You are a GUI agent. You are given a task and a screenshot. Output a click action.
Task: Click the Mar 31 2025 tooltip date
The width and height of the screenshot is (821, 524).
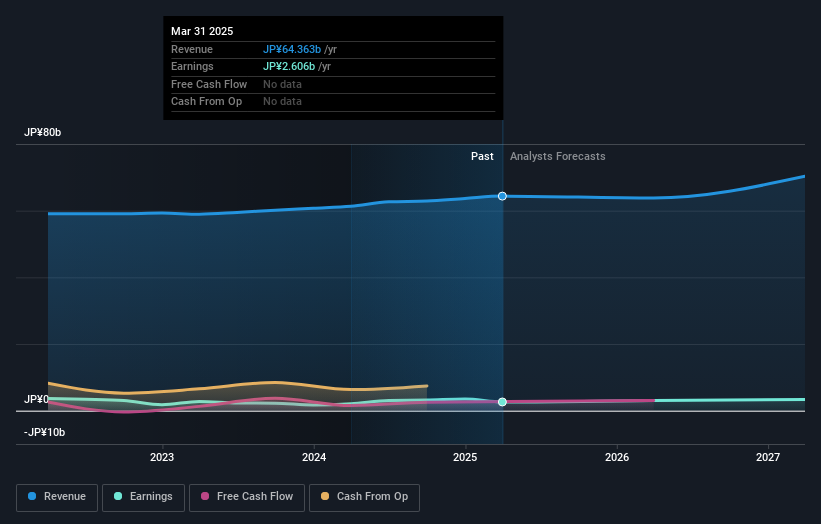pos(202,31)
